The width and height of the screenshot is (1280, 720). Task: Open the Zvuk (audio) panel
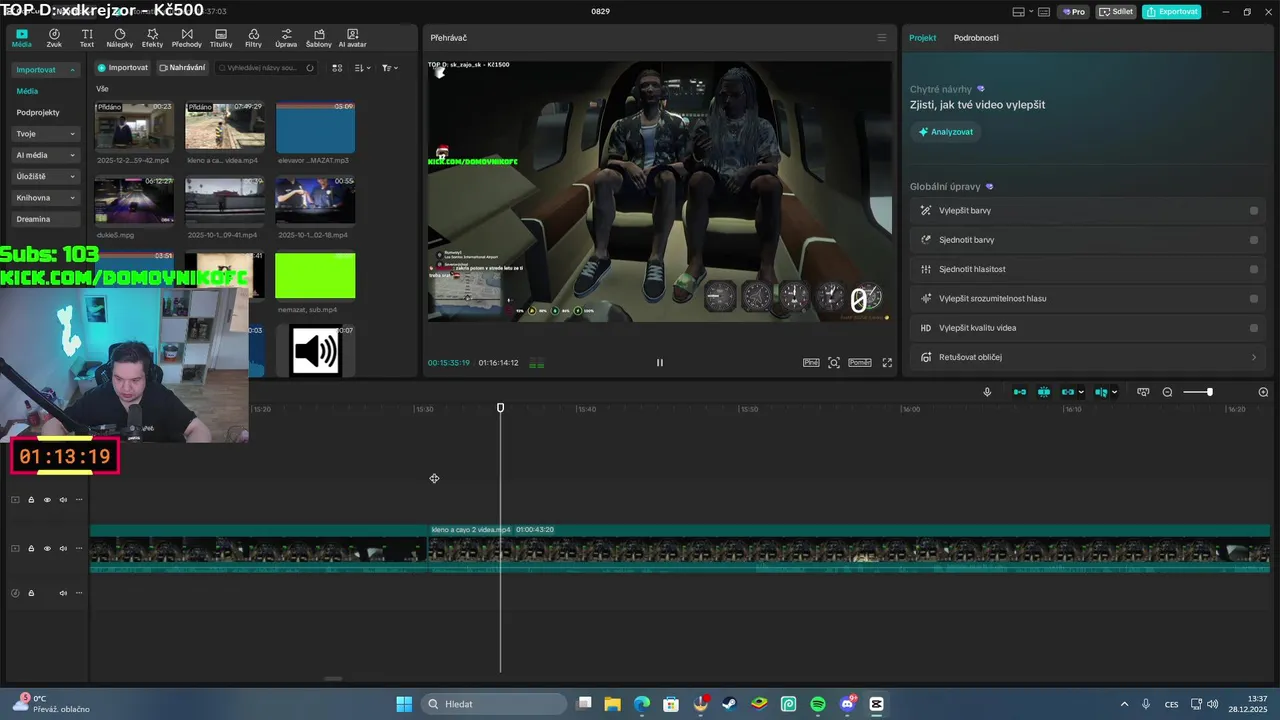(x=54, y=38)
